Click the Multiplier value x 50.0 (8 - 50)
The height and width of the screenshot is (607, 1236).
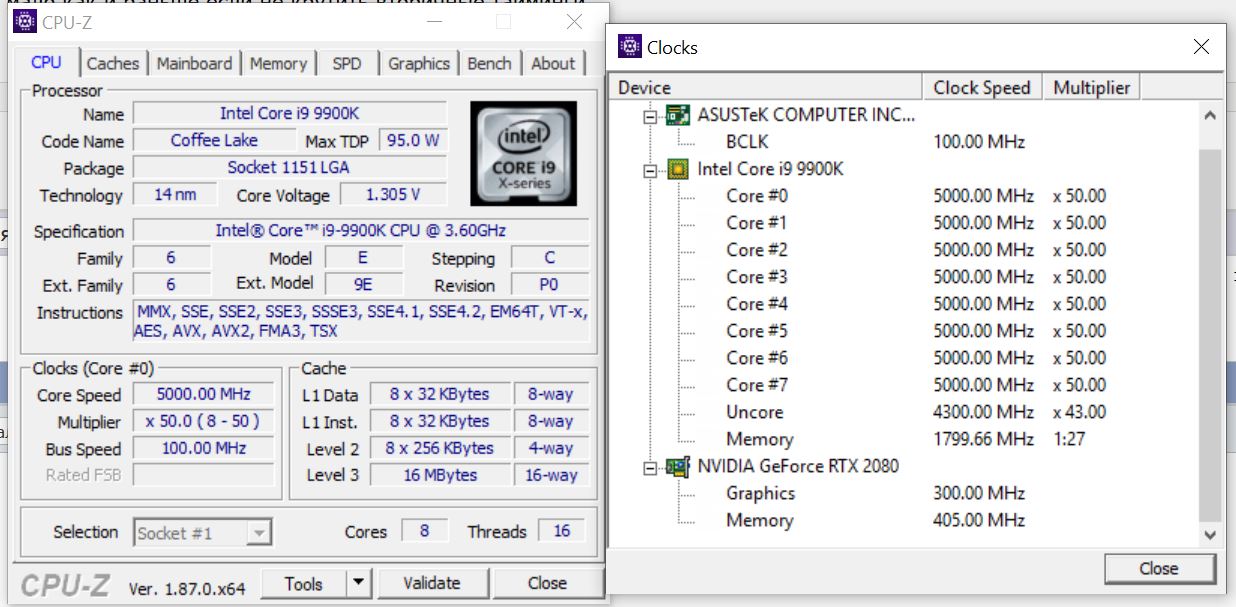tap(203, 422)
